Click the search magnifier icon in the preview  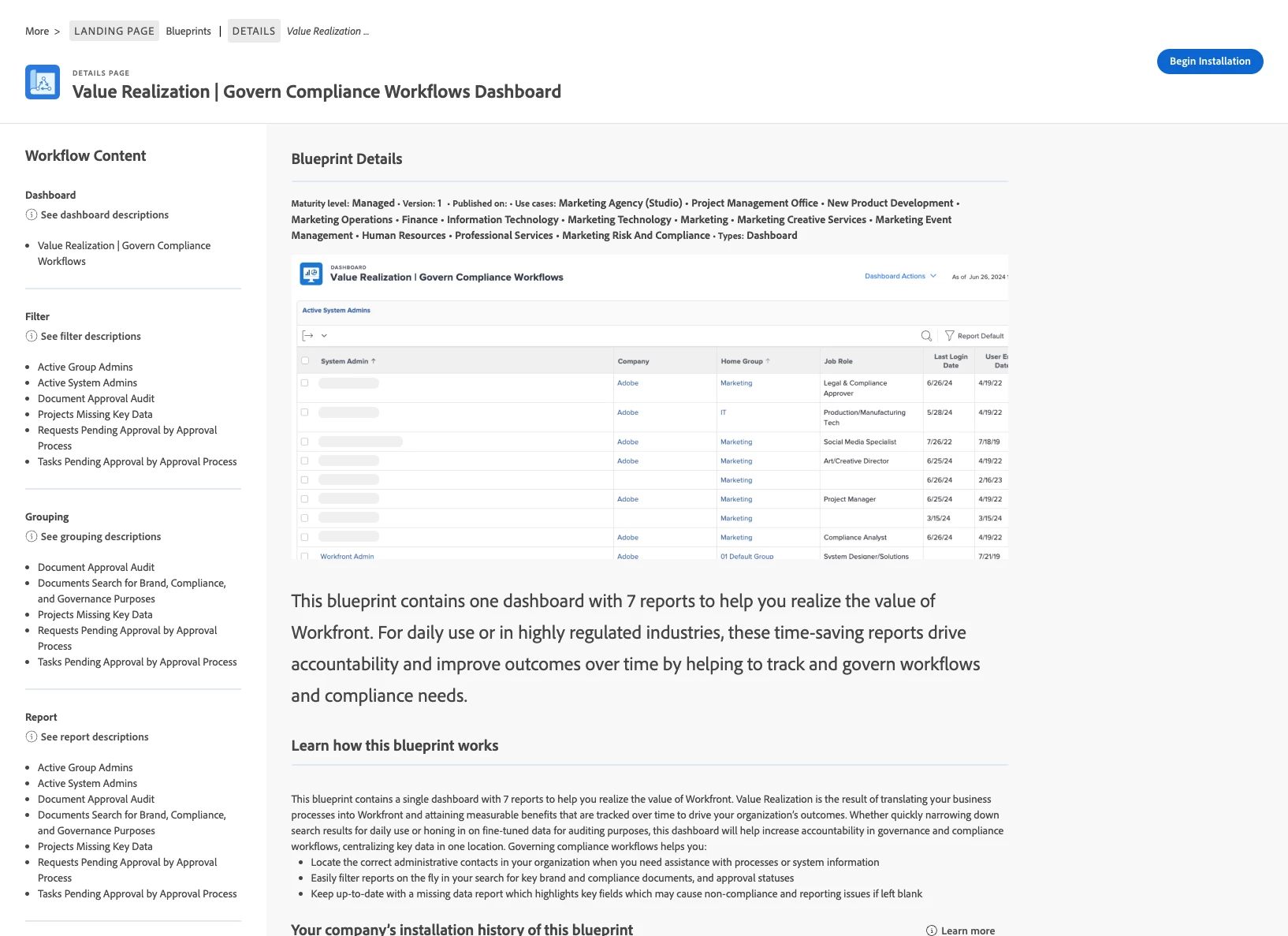pos(926,336)
